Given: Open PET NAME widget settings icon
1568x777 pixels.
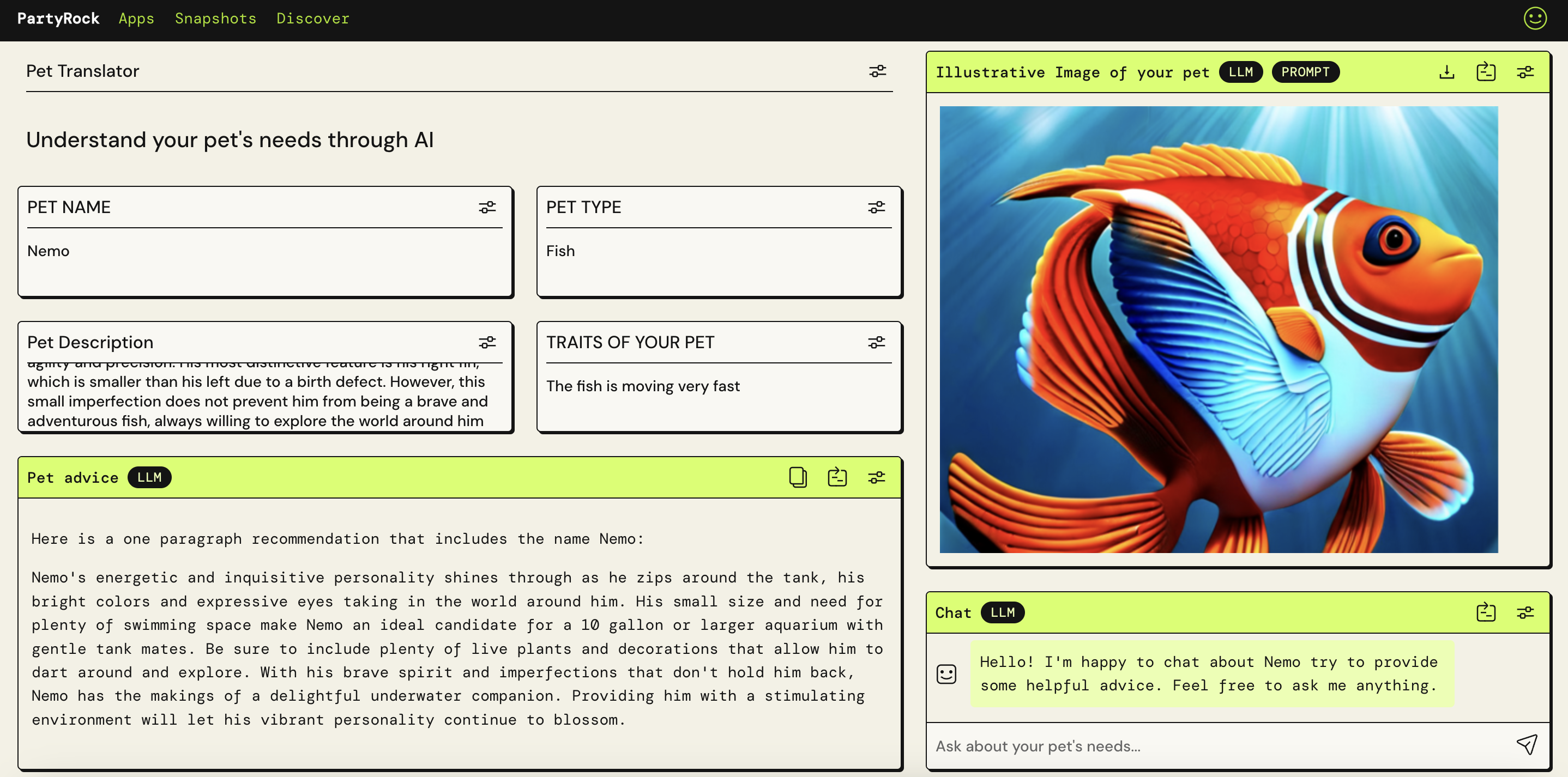Looking at the screenshot, I should coord(487,208).
